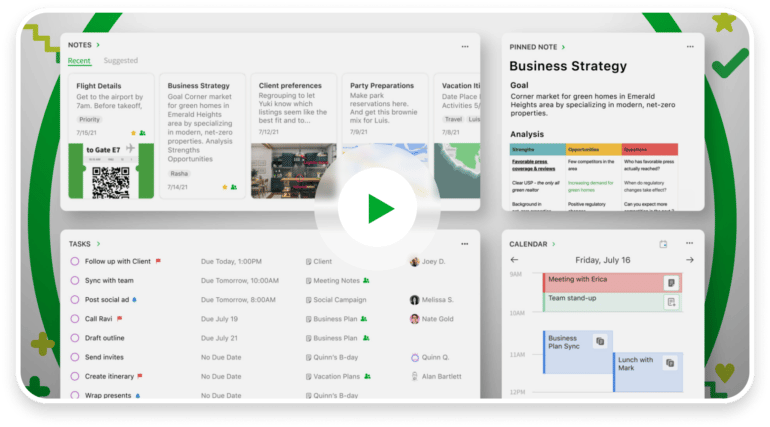Screen dimensions: 770x427
Task: Open the Pinned Note three-dot menu
Action: (x=688, y=46)
